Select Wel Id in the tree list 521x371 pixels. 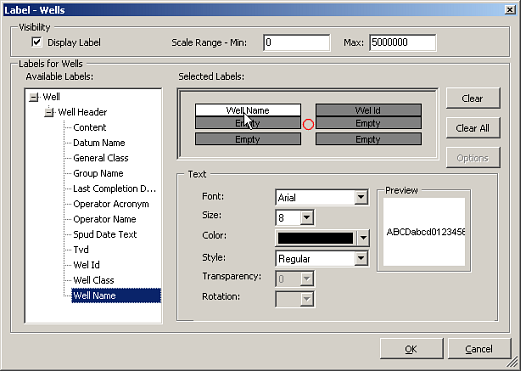(86, 265)
